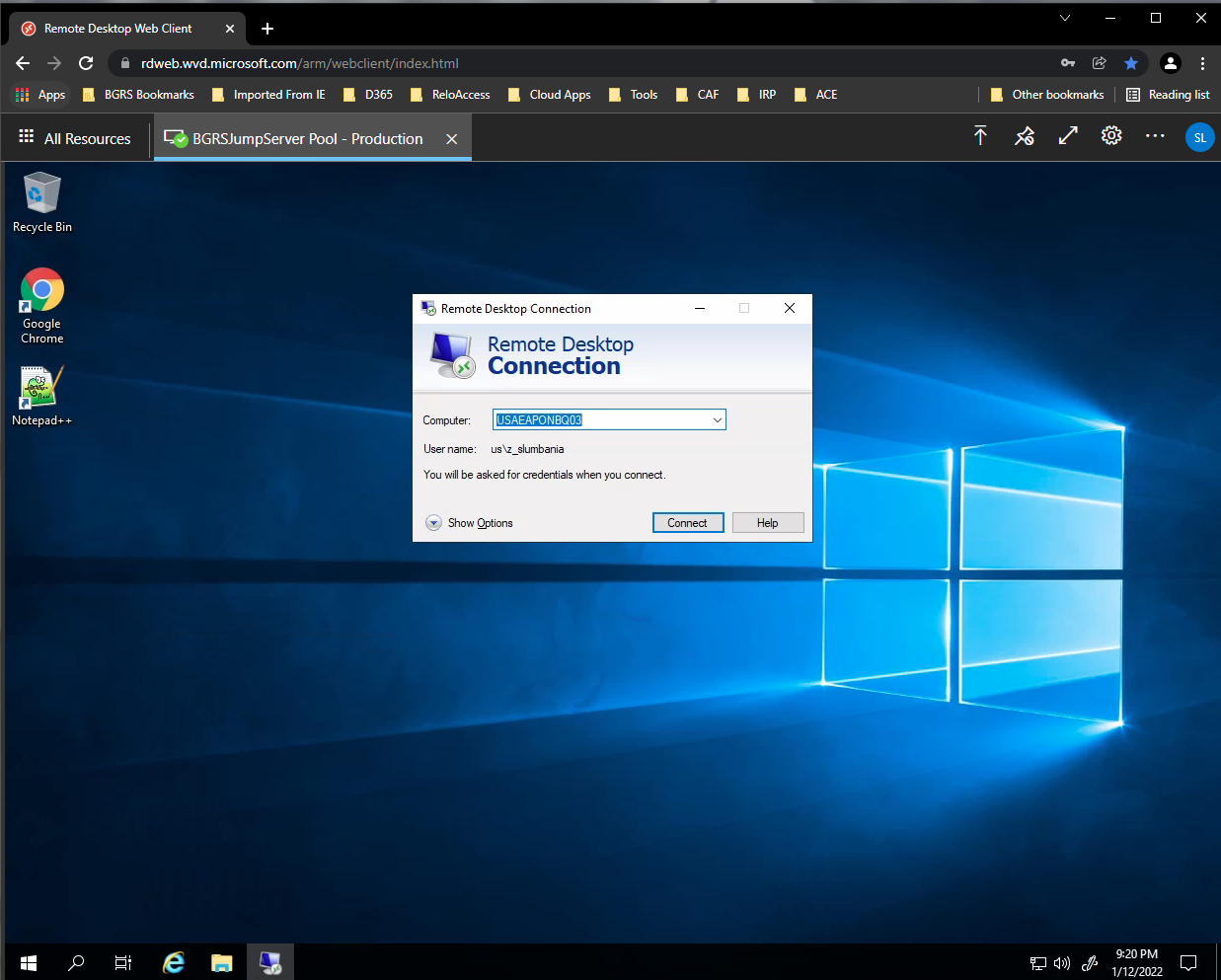
Task: Click the pen input tray icon
Action: 1090,963
